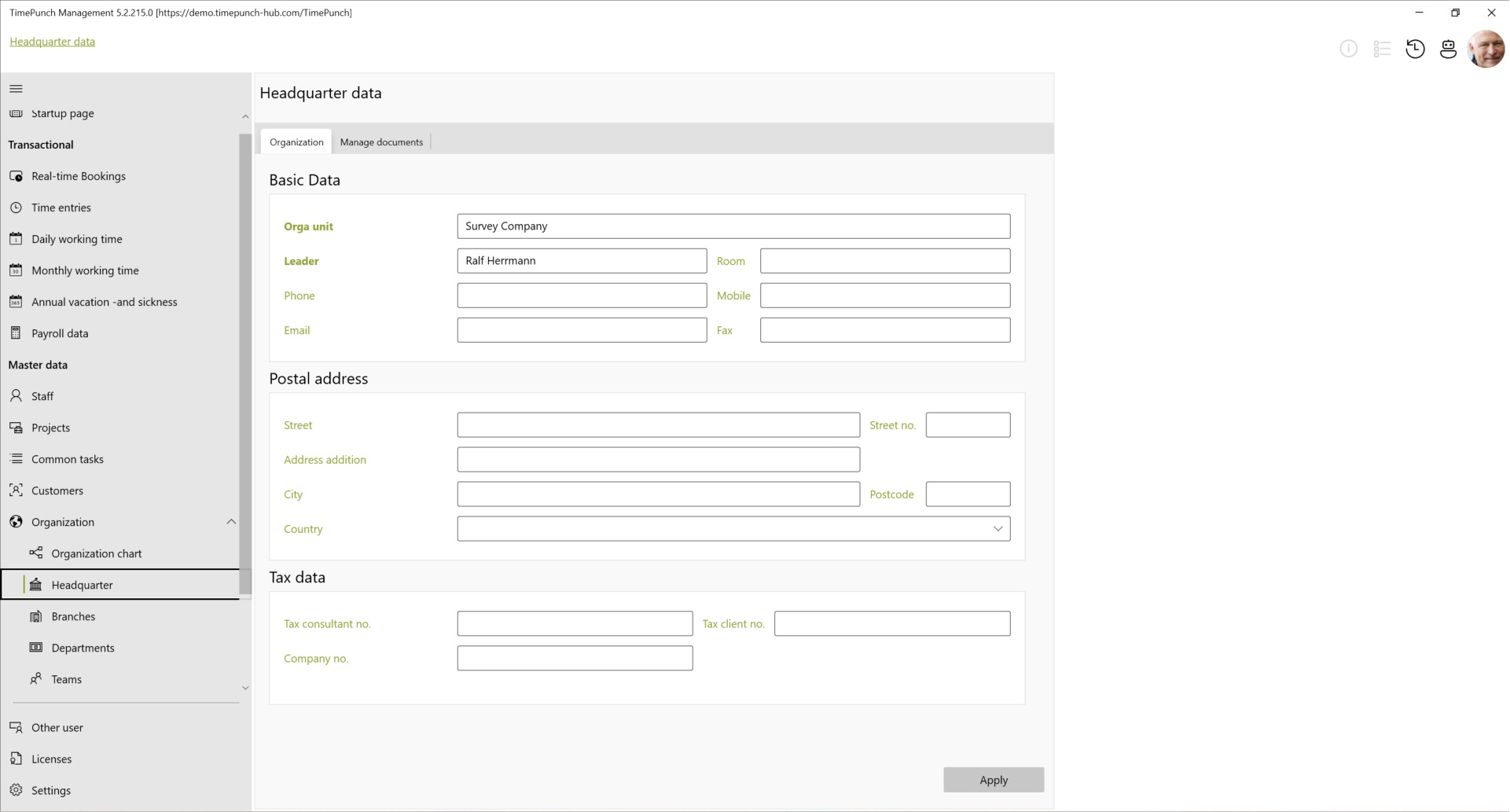
Task: Click the Room input field
Action: [885, 261]
